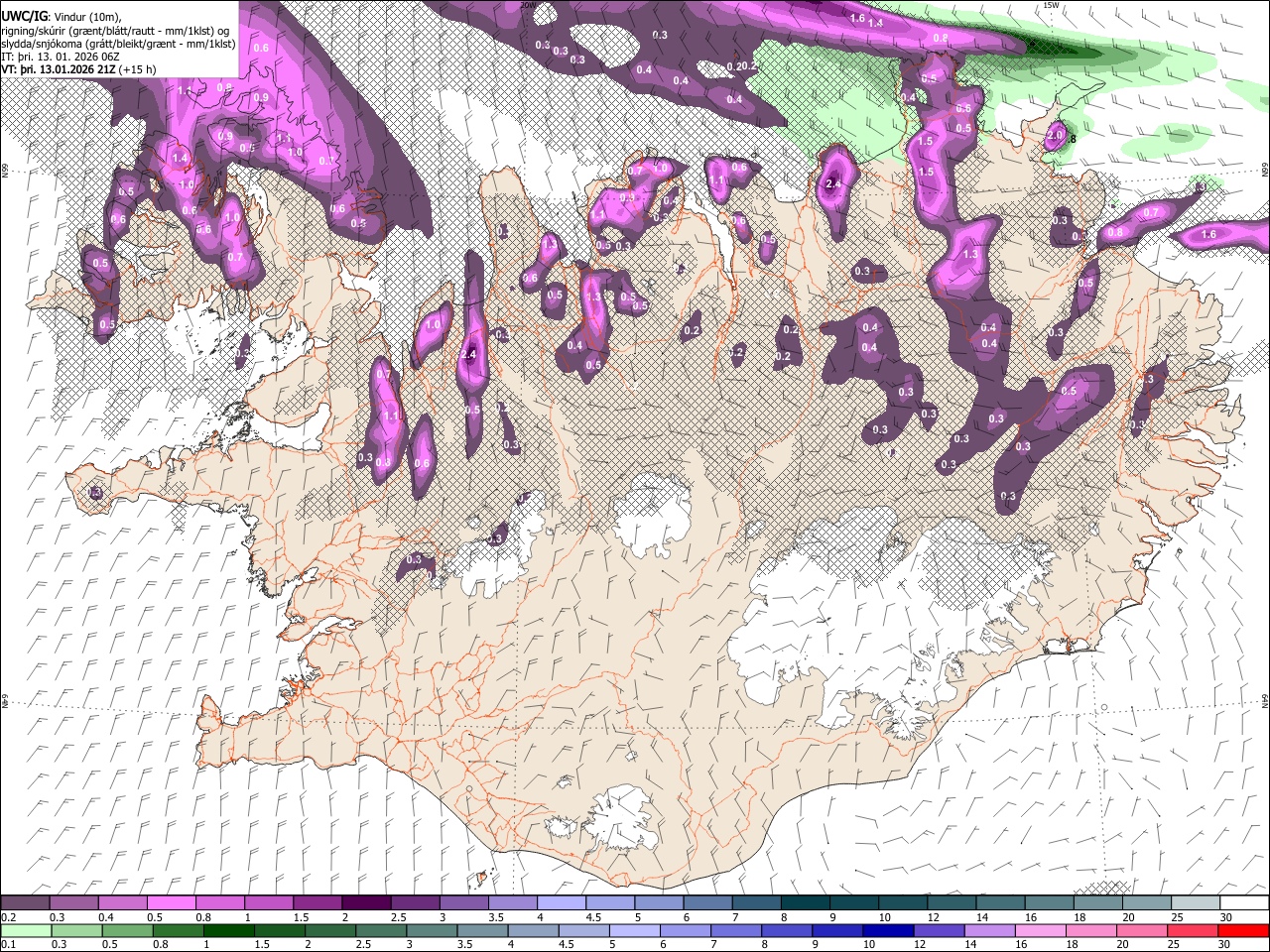Click the bright pink upper legend swatch at 0.5
Screen dimensions: 1270x952
click(x=171, y=902)
